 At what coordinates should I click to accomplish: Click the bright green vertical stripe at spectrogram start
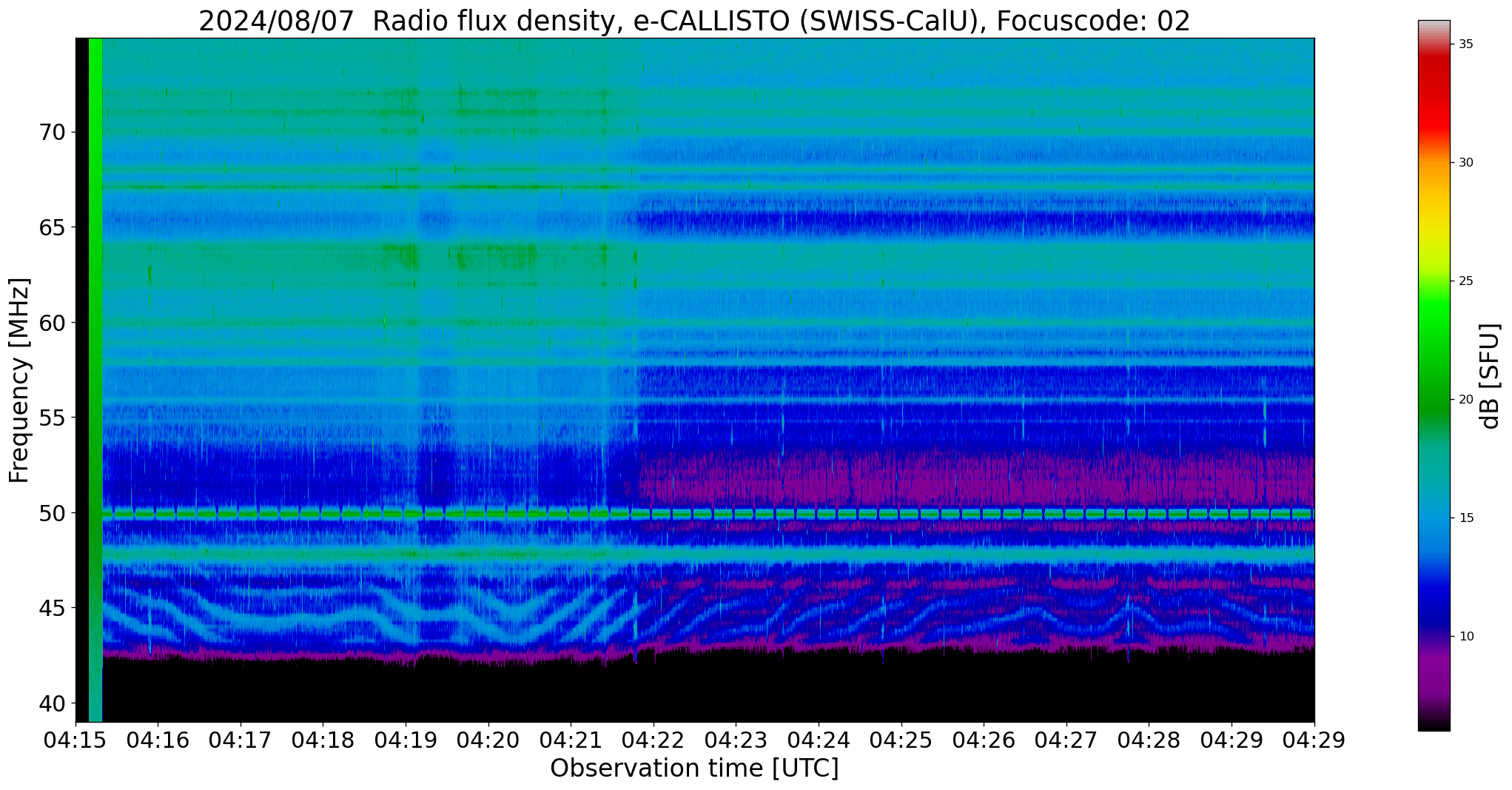click(x=95, y=380)
